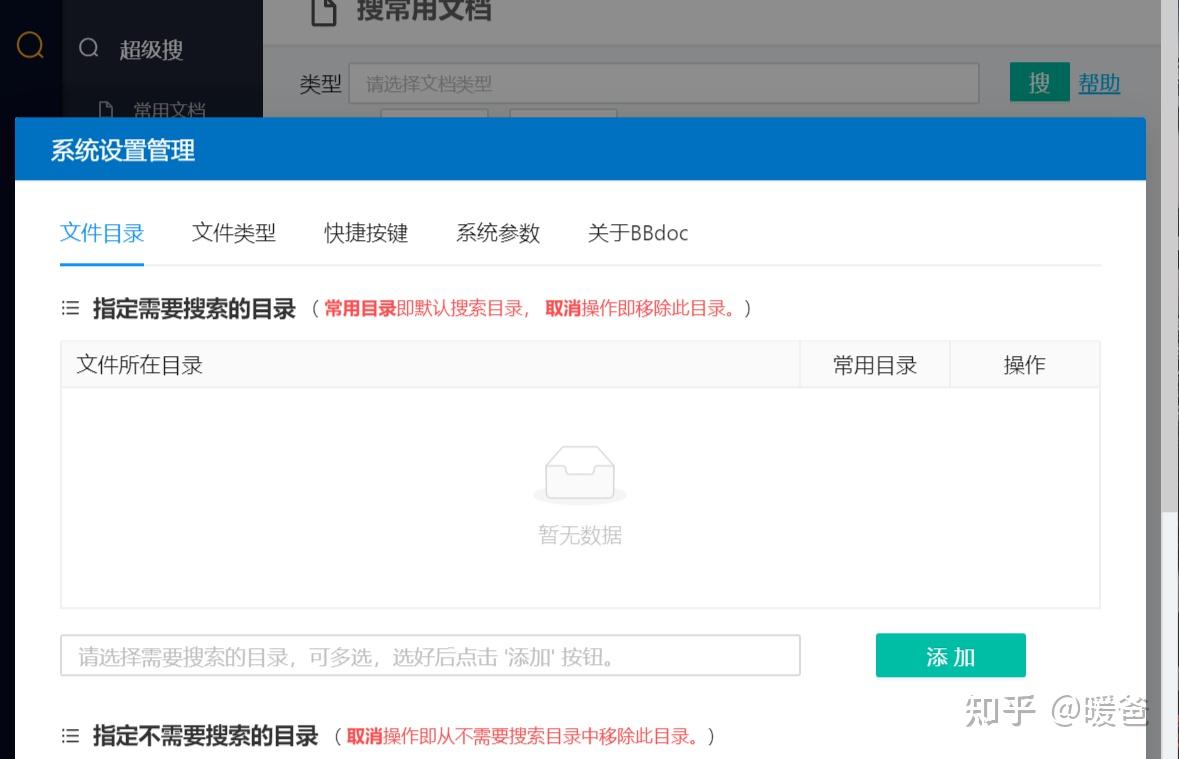This screenshot has width=1179, height=759.
Task: Open the 请选择文档类型 dropdown
Action: click(665, 83)
